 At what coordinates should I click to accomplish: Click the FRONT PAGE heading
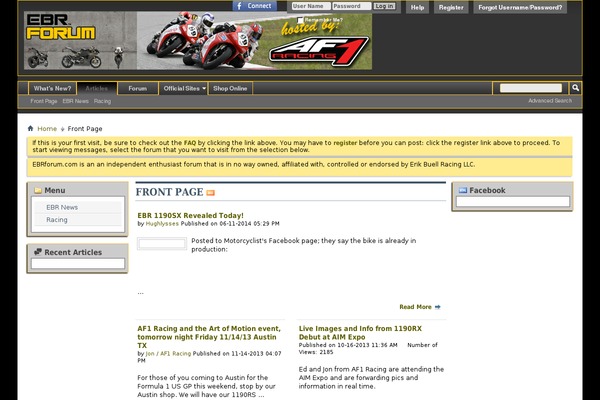pos(170,192)
